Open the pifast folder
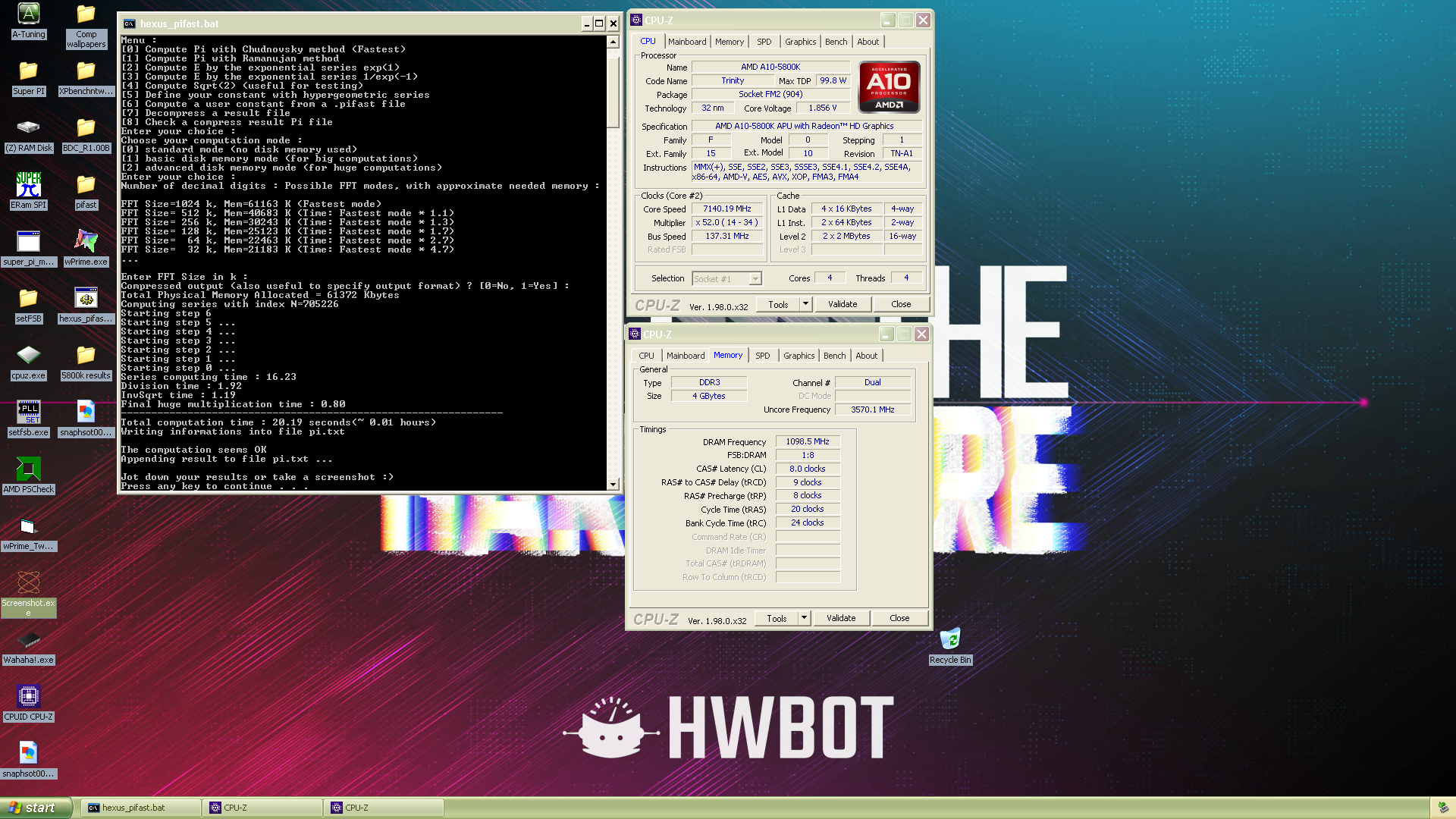The image size is (1456, 819). (x=86, y=192)
